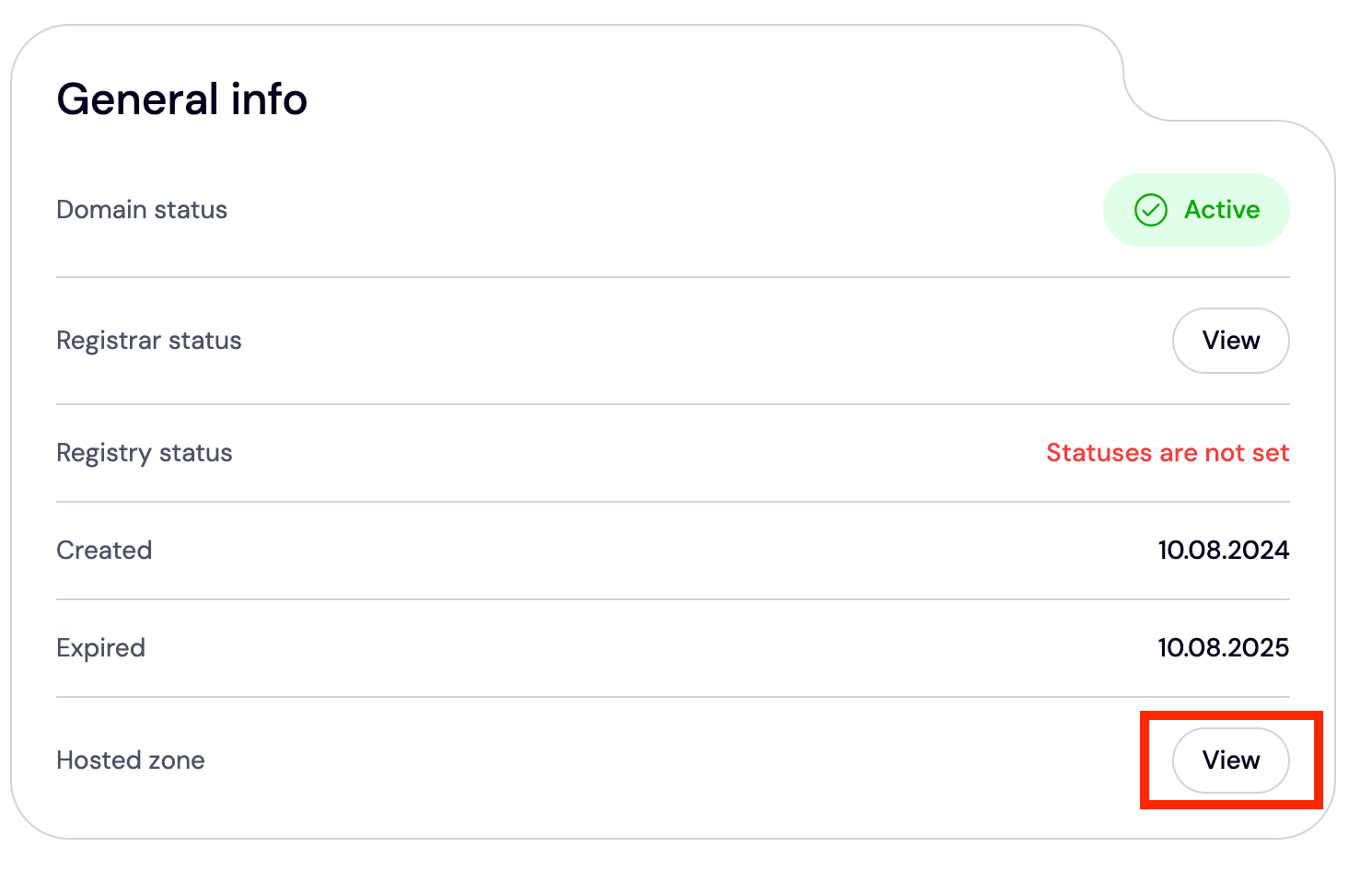Select the expiry date 10.08.2025
Screen dimensions: 1372x871
(1223, 648)
